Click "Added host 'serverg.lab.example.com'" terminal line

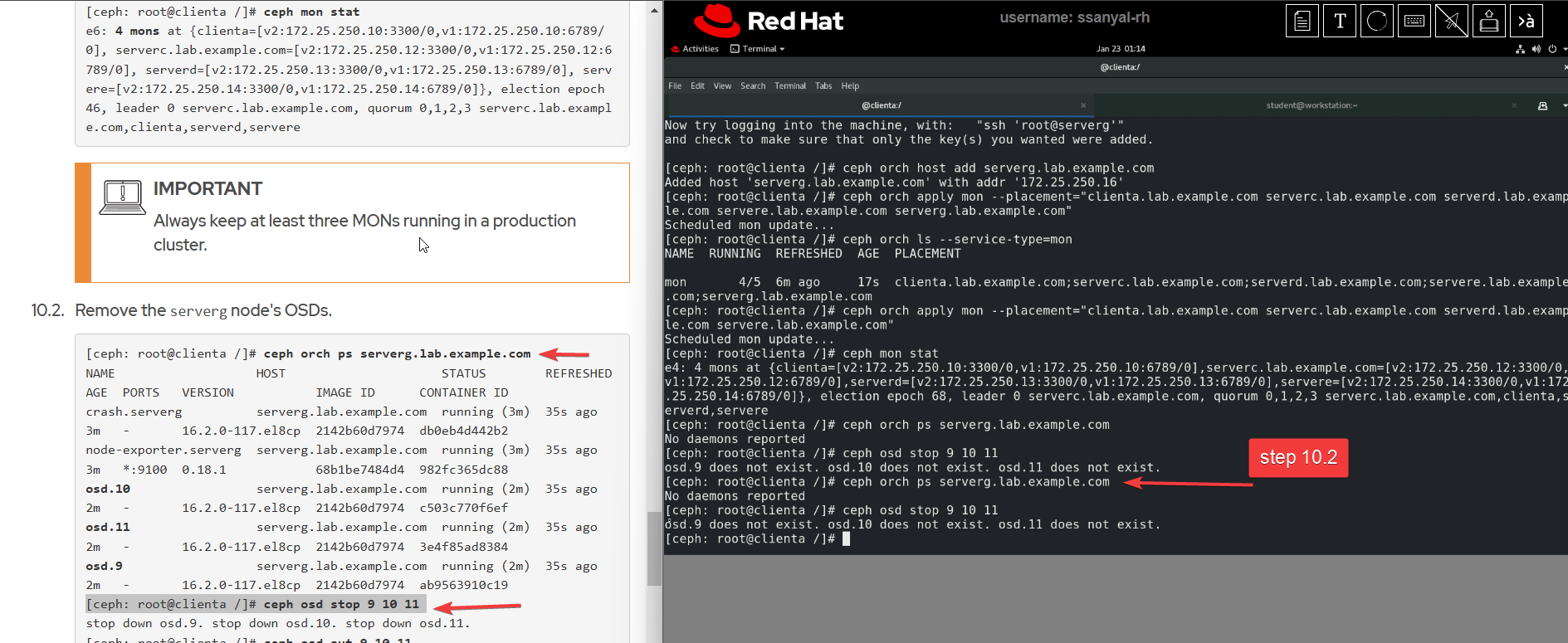pos(894,183)
